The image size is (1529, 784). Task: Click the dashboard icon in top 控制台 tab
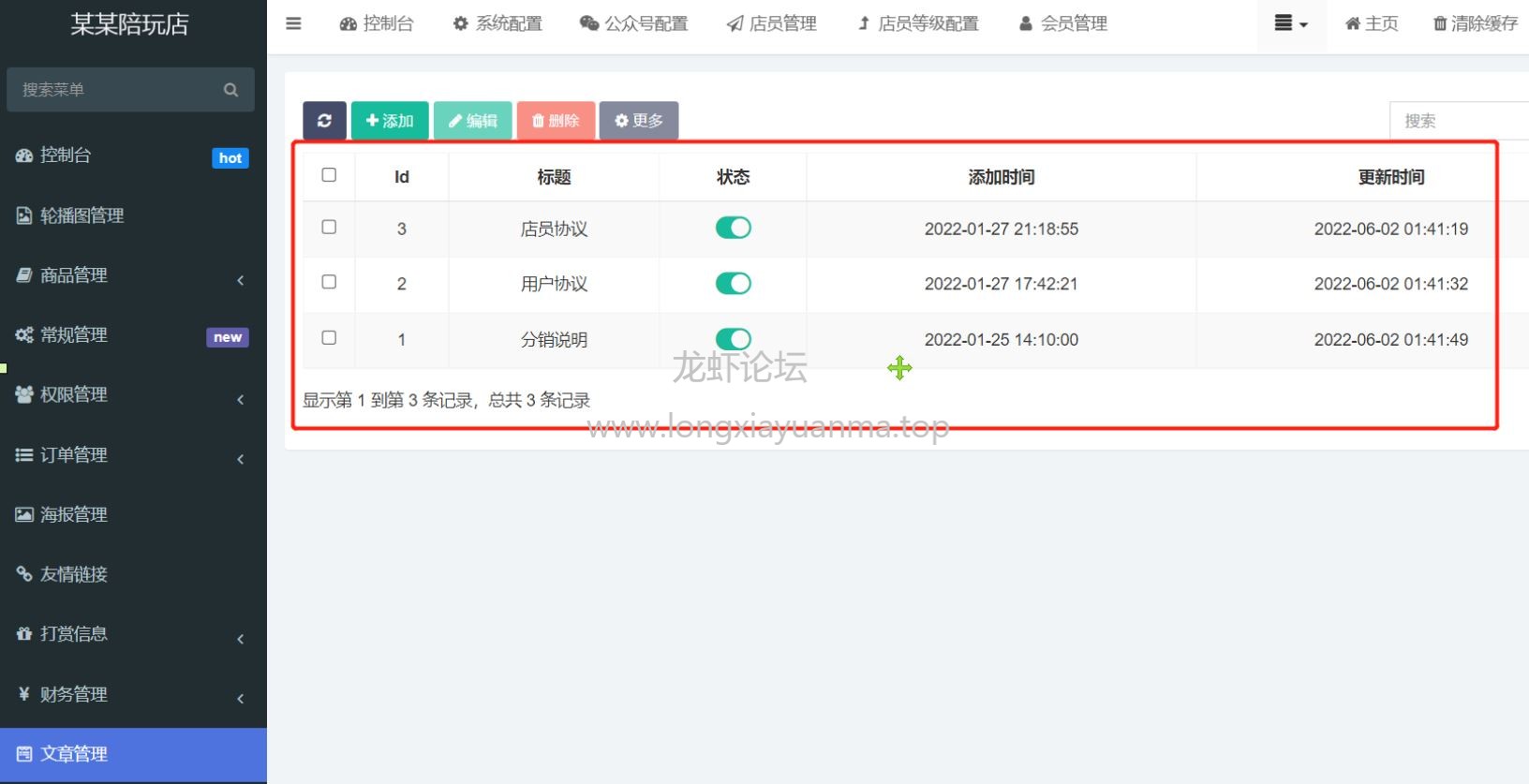coord(349,23)
